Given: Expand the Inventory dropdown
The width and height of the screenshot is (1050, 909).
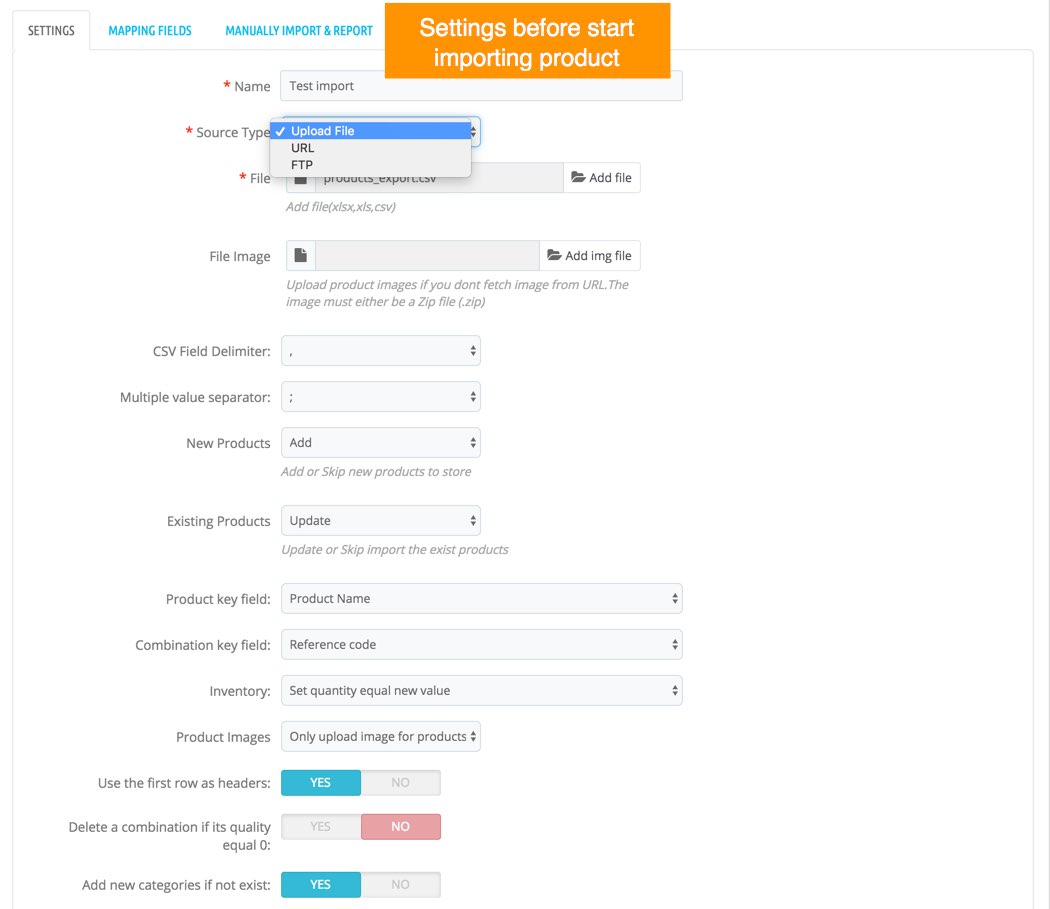Looking at the screenshot, I should [481, 691].
